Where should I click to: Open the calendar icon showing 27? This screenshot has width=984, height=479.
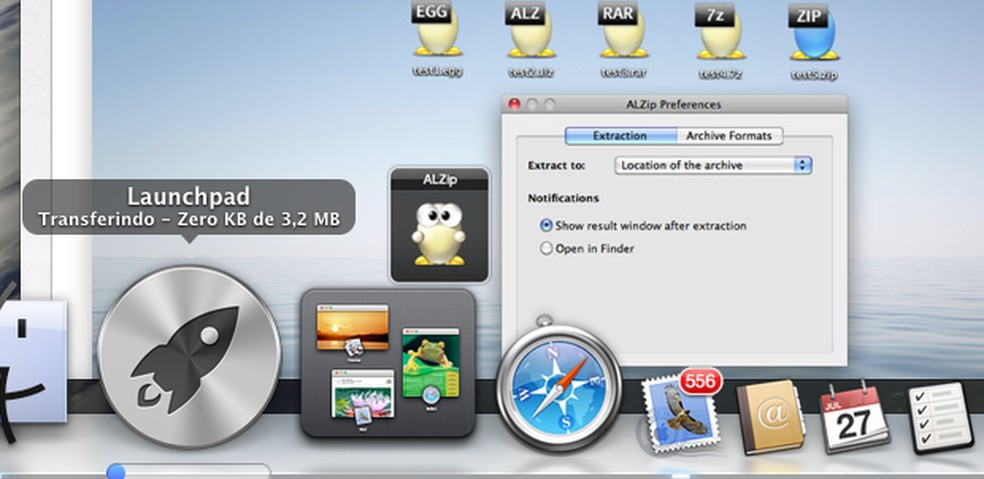854,416
